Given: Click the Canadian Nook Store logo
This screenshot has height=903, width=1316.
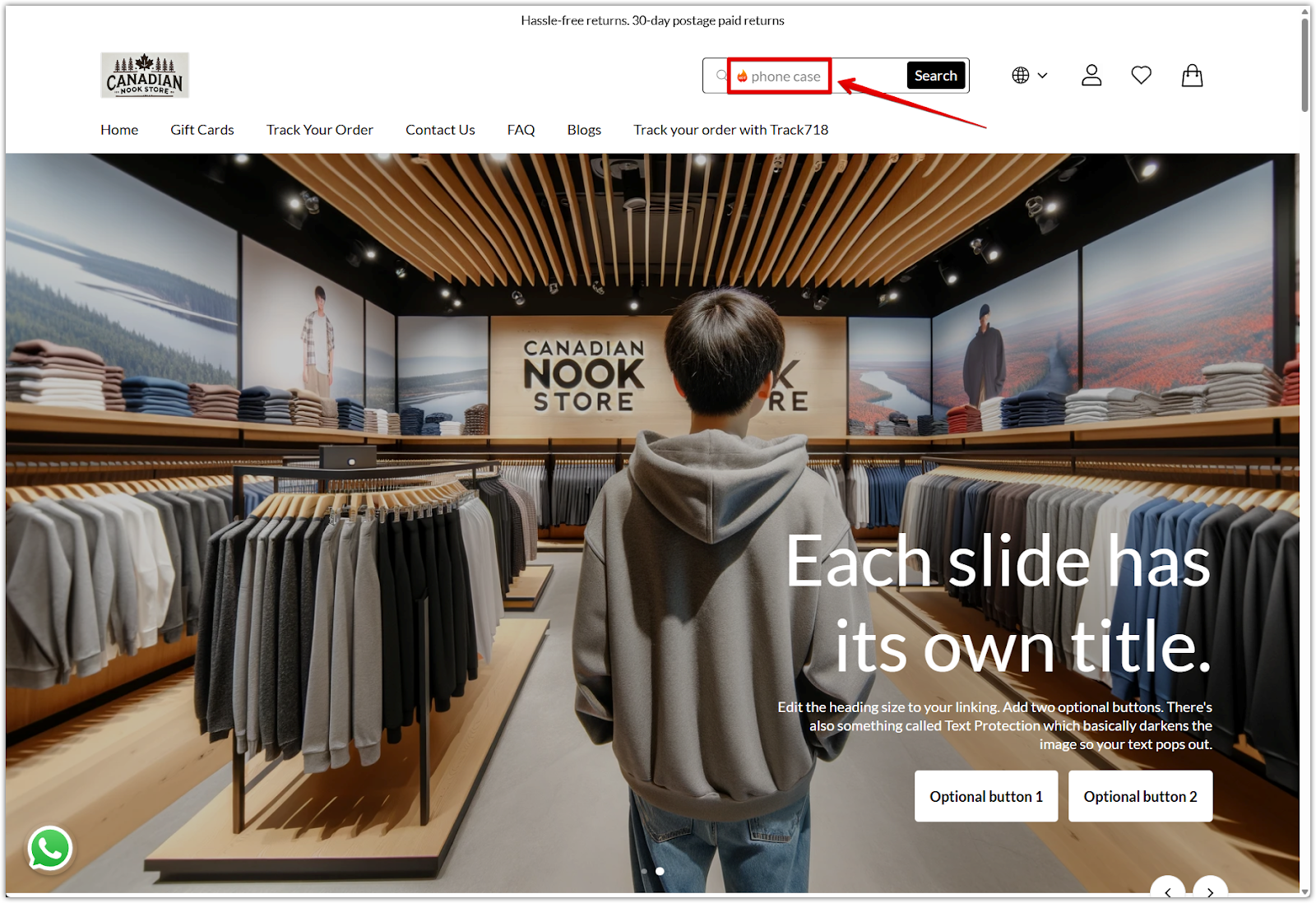Looking at the screenshot, I should click(145, 75).
